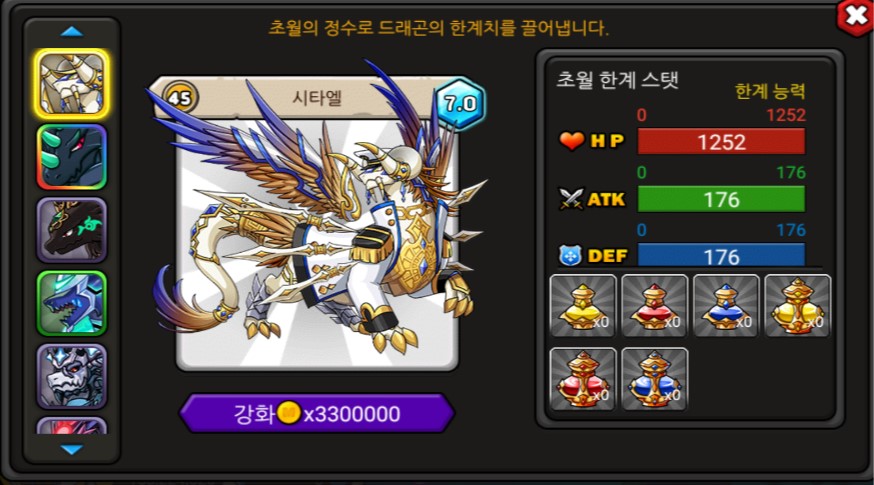Screen dimensions: 874x485
Task: Click the purple 강화 x3300000 button
Action: click(x=317, y=414)
